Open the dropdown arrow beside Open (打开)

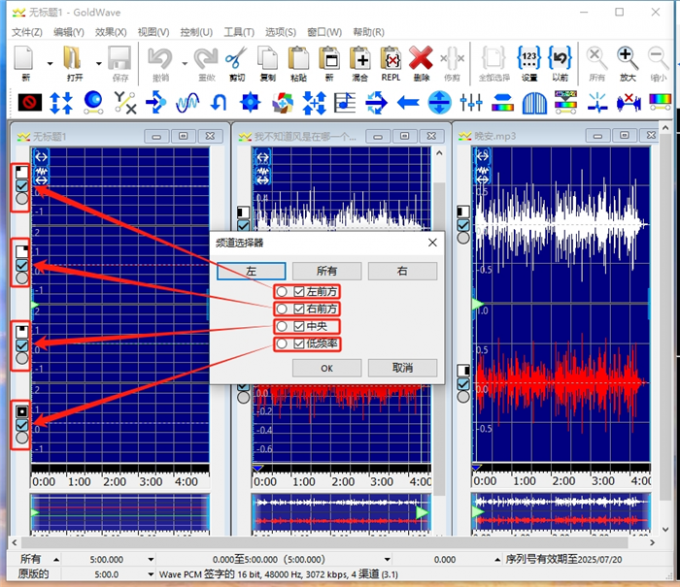[x=98, y=63]
